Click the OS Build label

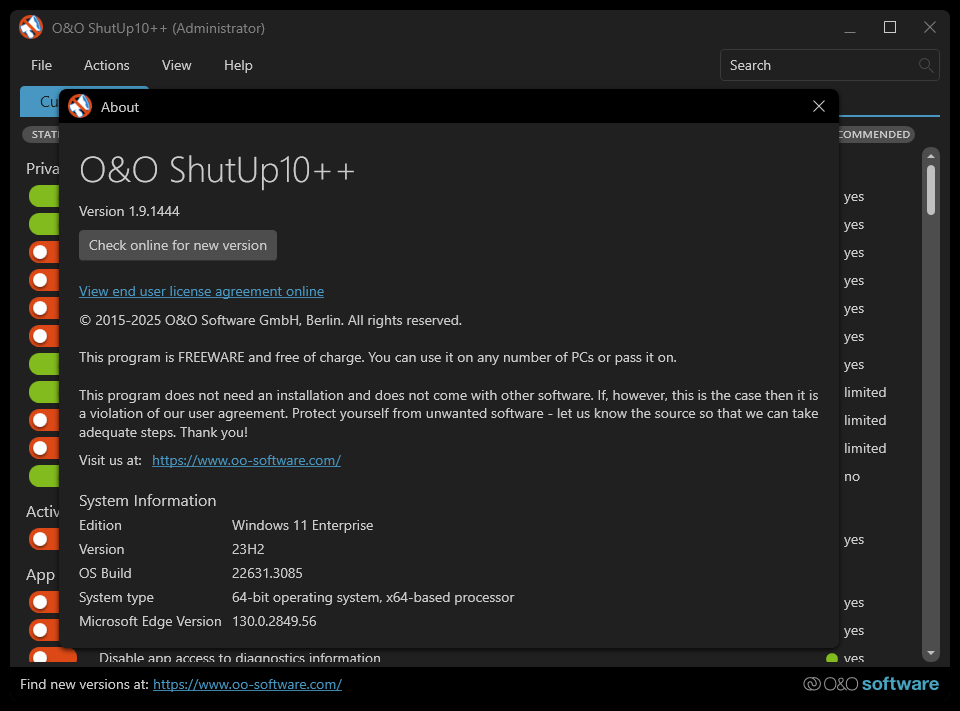click(105, 573)
